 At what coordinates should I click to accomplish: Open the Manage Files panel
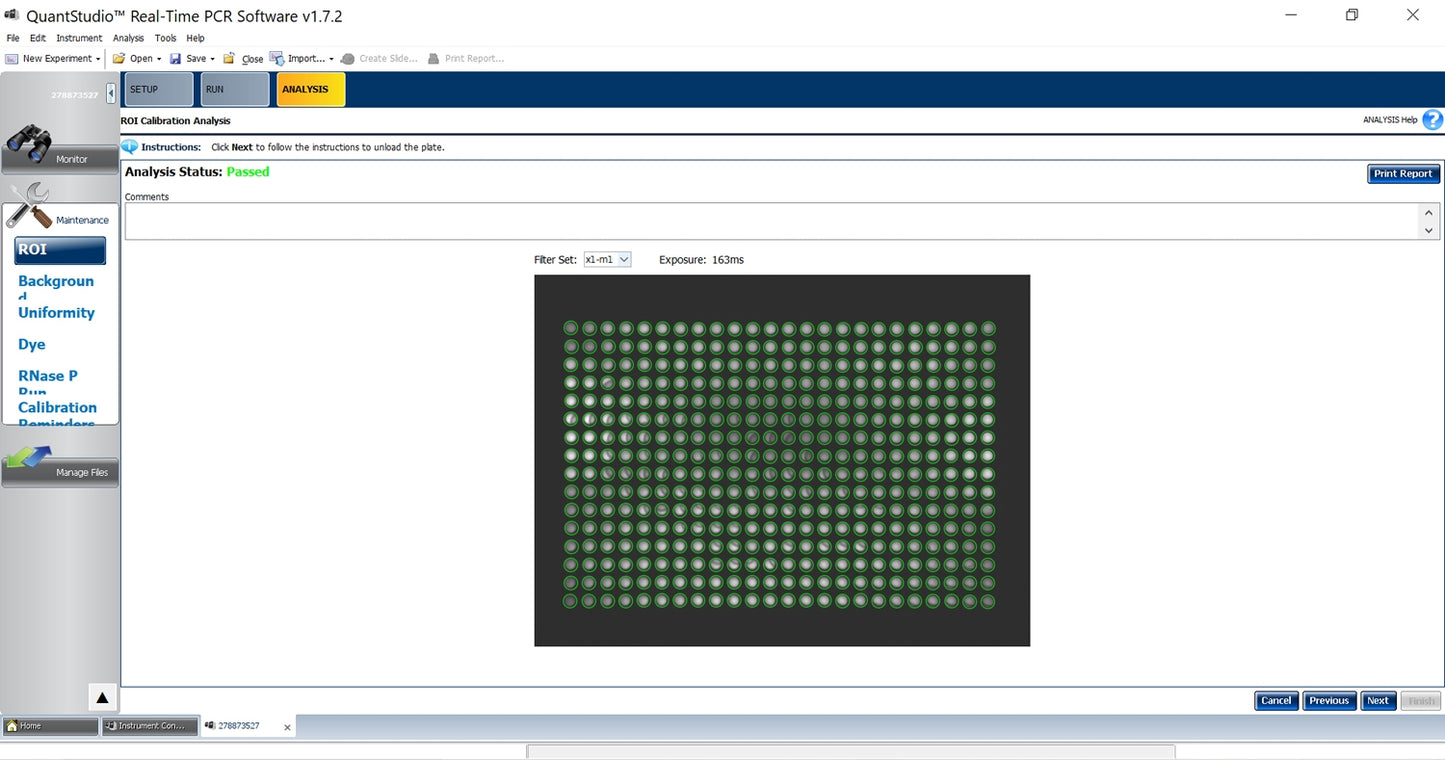click(60, 466)
